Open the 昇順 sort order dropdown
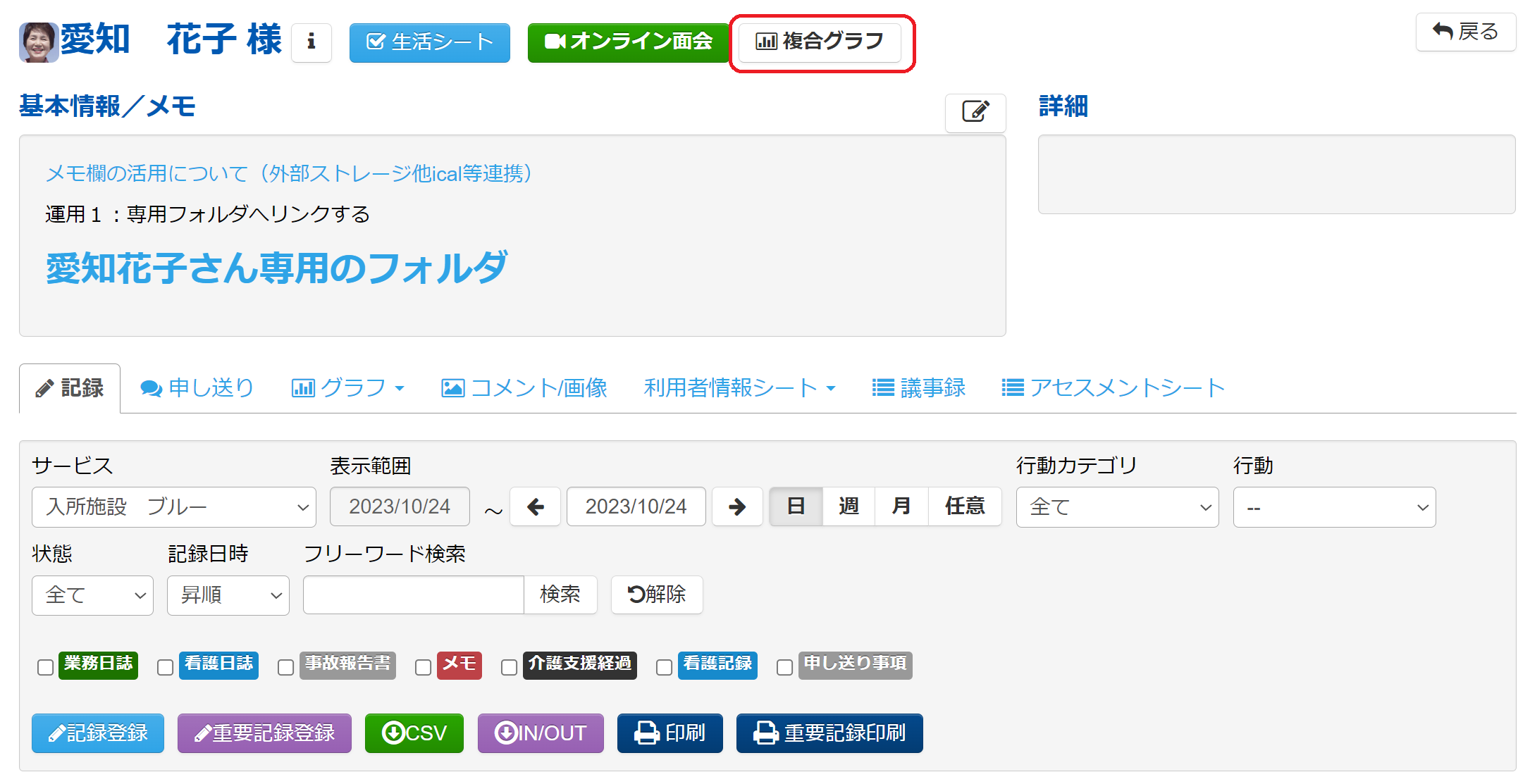 pyautogui.click(x=228, y=595)
